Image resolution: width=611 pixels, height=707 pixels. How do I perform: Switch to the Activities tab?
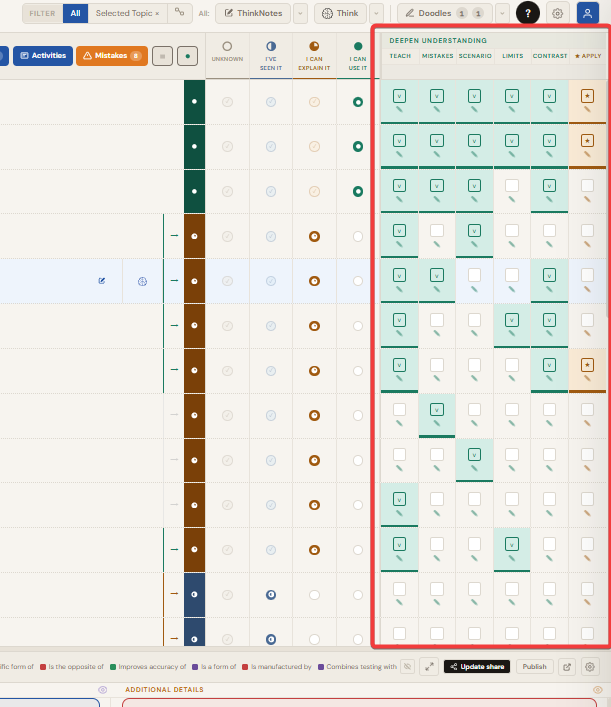[x=42, y=56]
